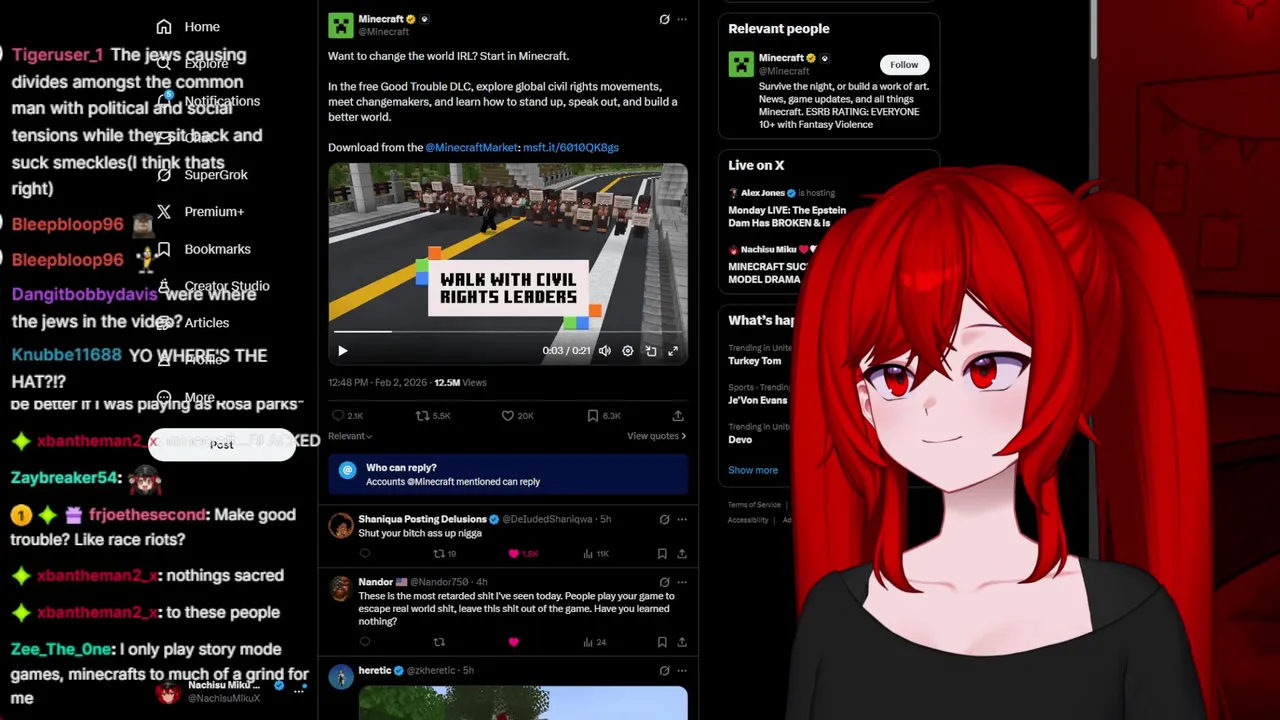This screenshot has height=720, width=1280.
Task: Open the Turkey Tom trending topic
Action: 755,361
